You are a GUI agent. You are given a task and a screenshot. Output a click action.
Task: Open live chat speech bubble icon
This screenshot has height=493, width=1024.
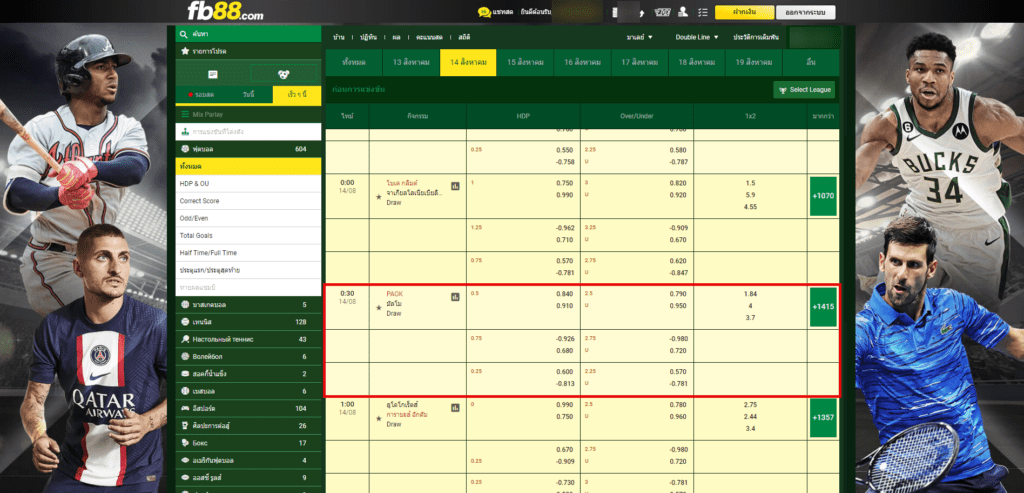coord(484,12)
